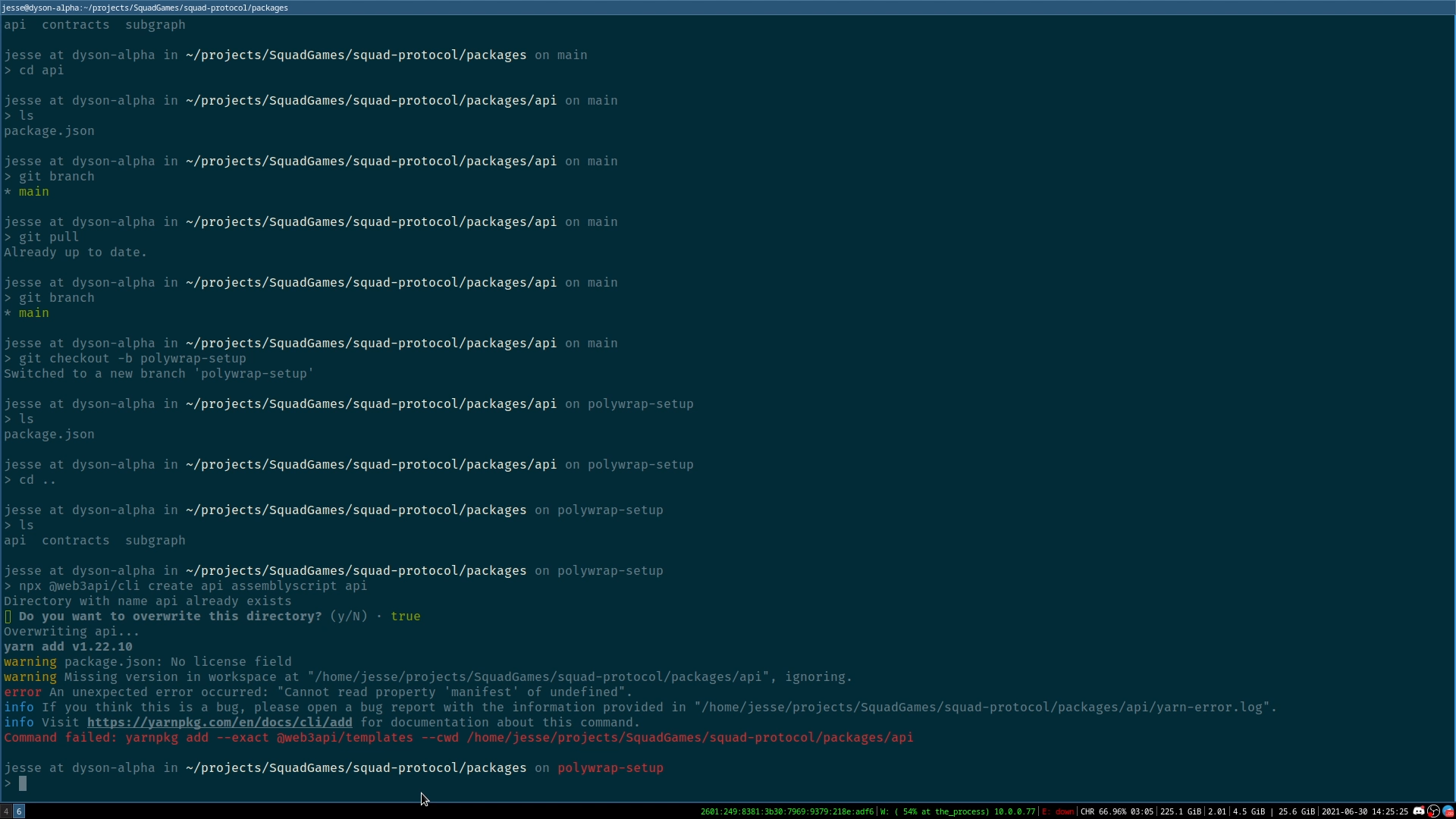This screenshot has height=819, width=1456.
Task: Open Discord from the system tray
Action: 1417,811
